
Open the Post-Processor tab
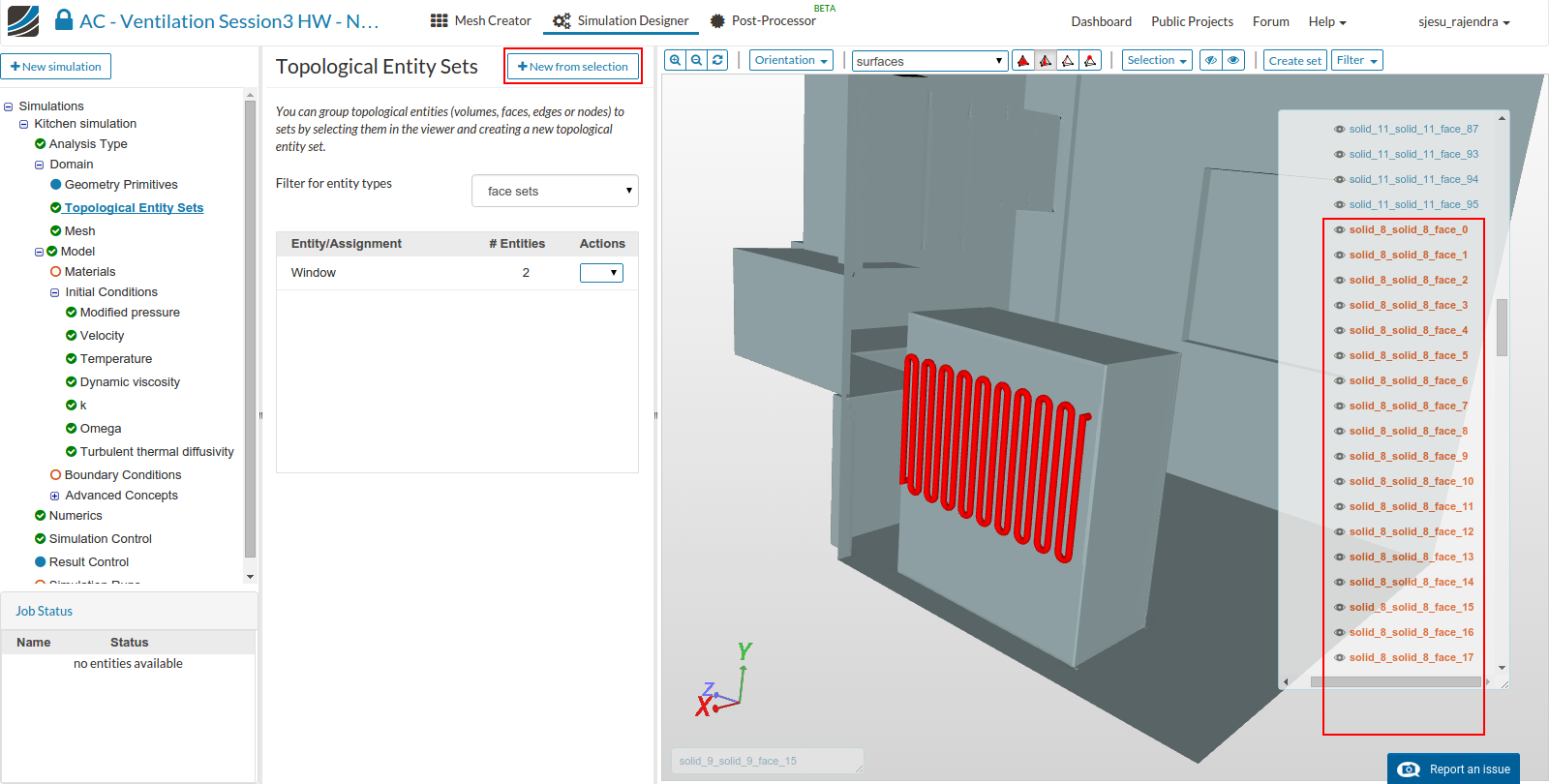click(764, 20)
